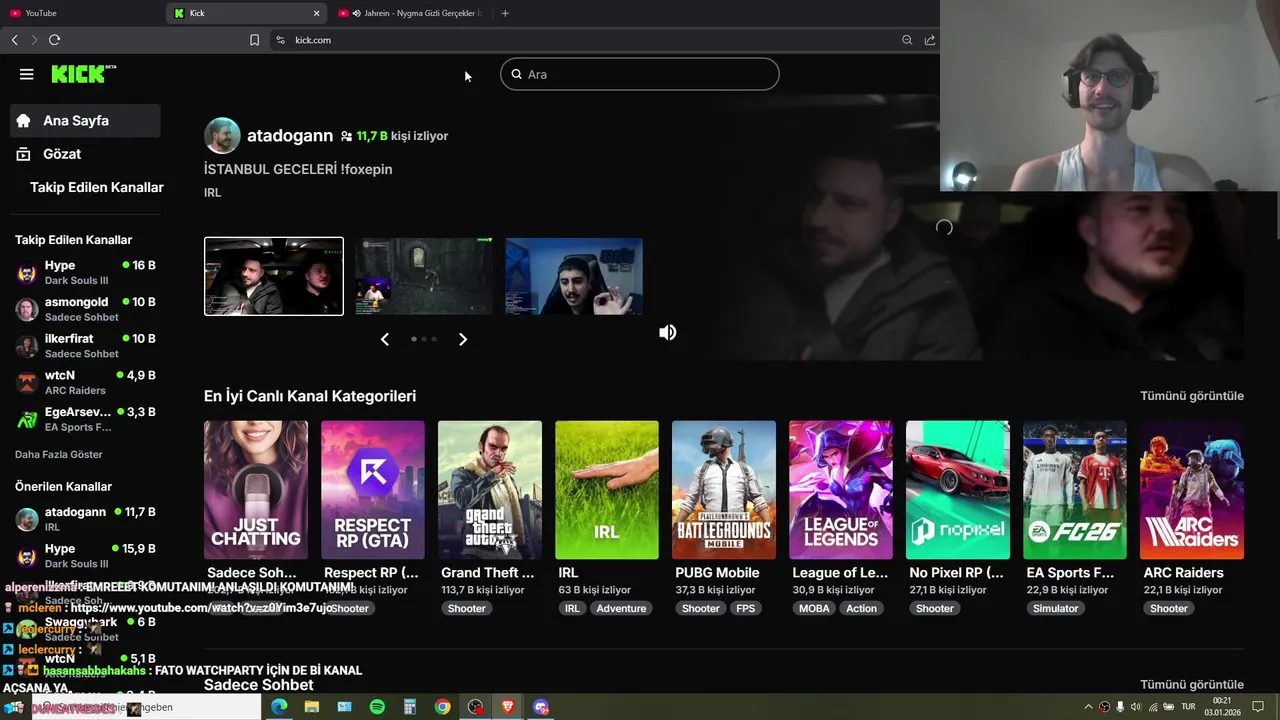
Task: Open the Takip Edilen Kanallar sidebar item
Action: coord(96,188)
